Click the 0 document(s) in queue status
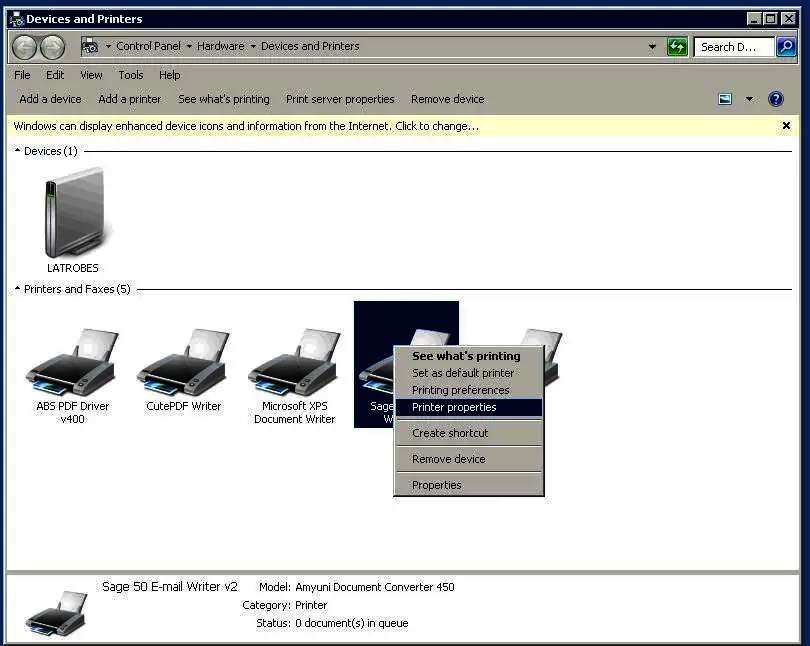 pos(351,623)
